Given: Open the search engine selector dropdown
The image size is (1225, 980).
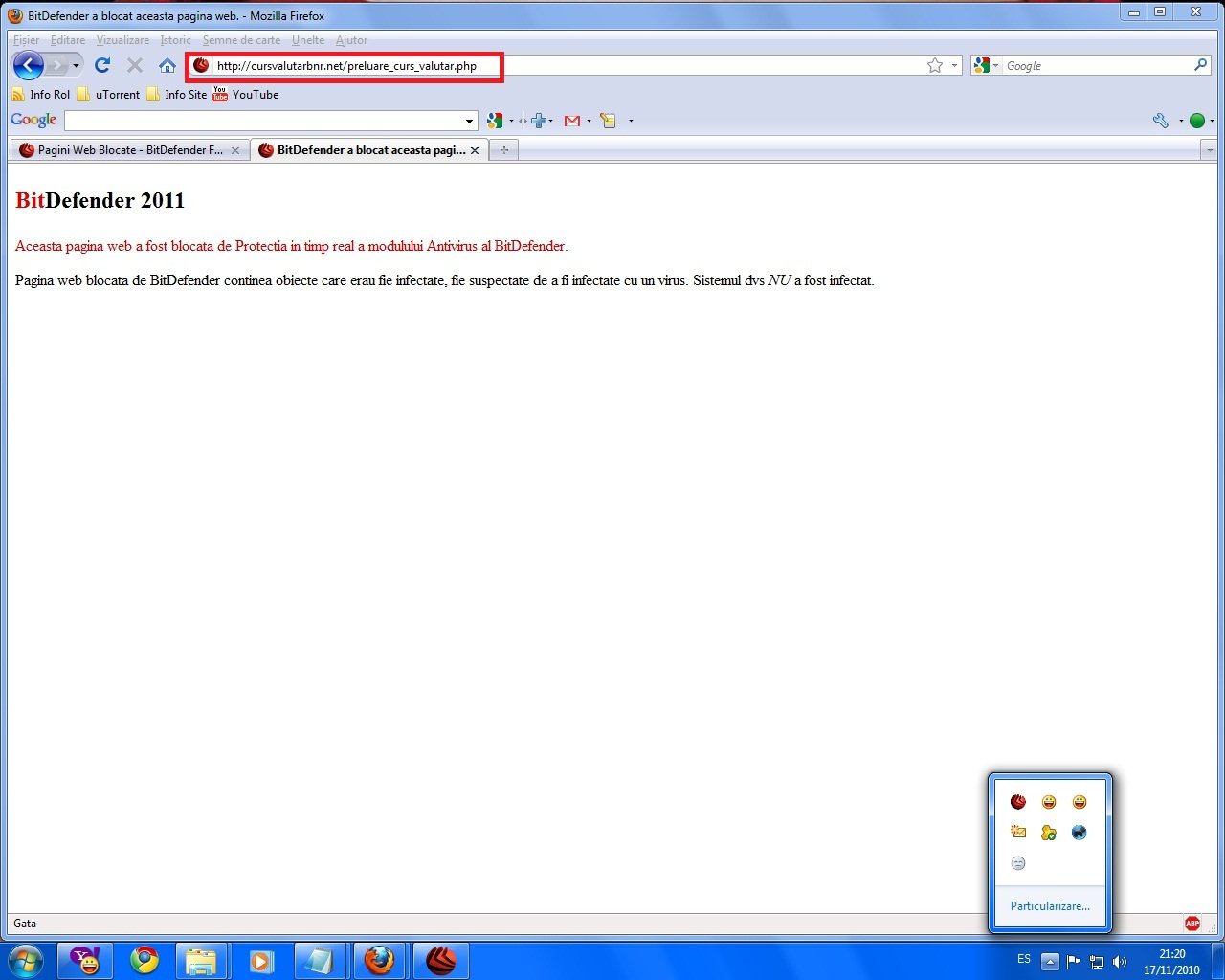Looking at the screenshot, I should (986, 65).
